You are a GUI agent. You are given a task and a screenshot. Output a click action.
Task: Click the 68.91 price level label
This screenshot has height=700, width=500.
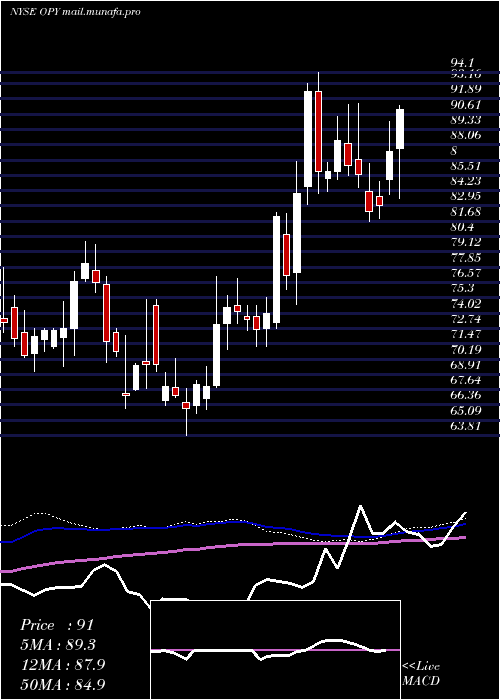coord(466,365)
